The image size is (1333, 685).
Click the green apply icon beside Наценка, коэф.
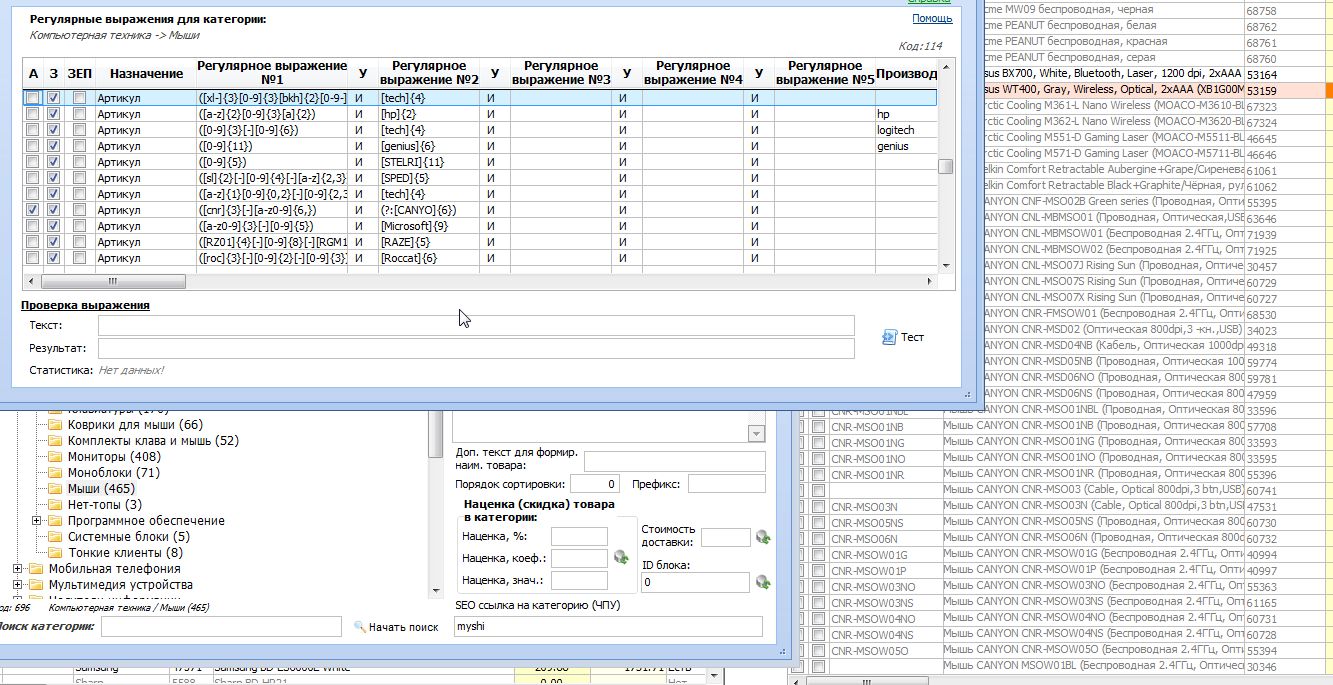(x=621, y=558)
